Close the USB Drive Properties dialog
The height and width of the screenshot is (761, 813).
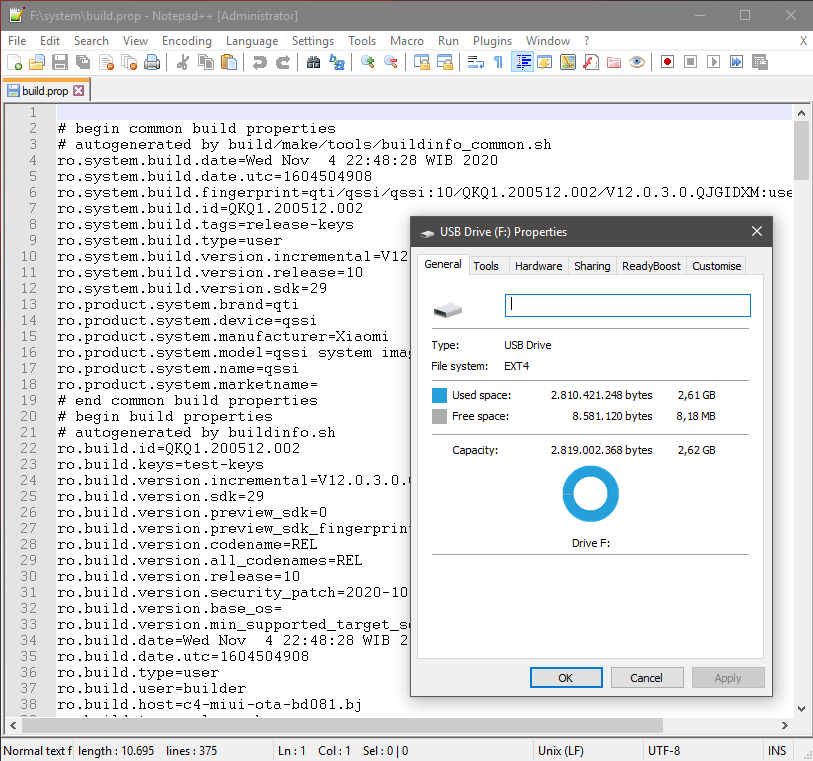[x=757, y=231]
